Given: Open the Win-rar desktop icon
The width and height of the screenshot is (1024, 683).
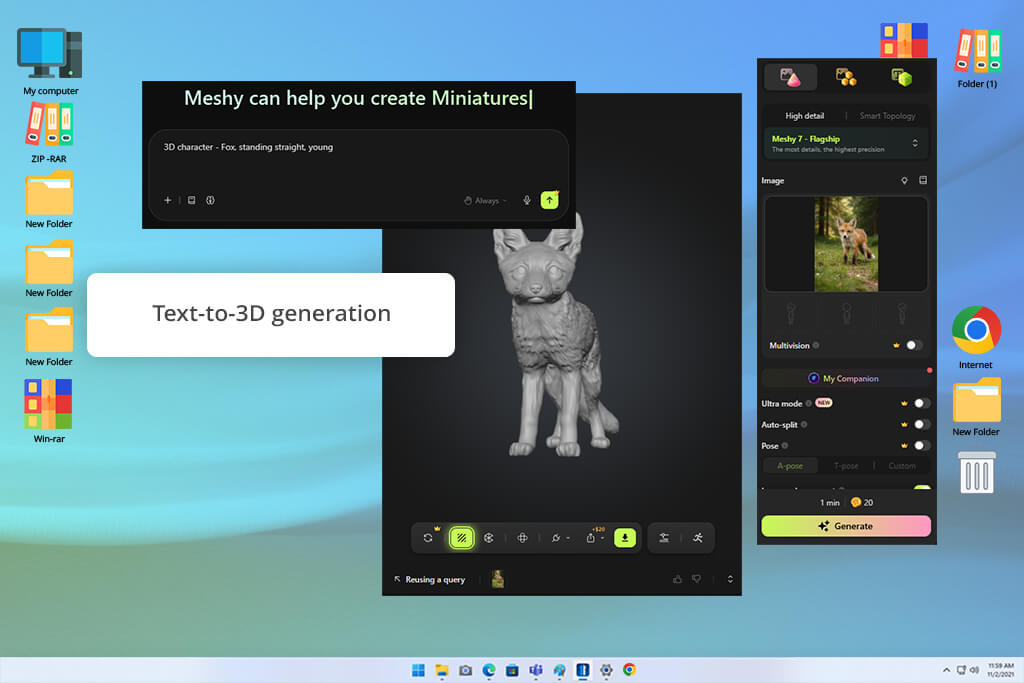Looking at the screenshot, I should (x=49, y=411).
